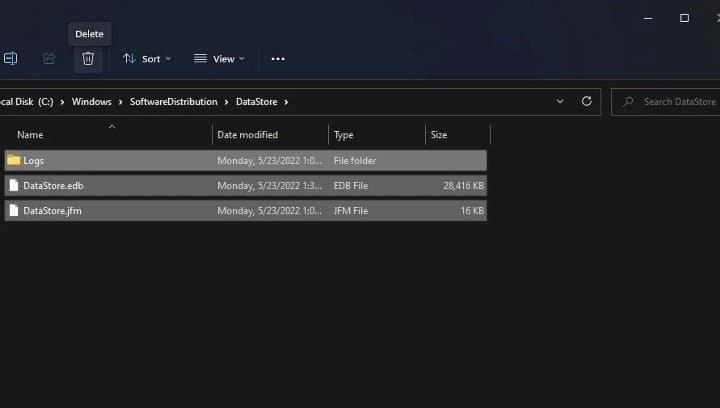Expand chevron after SoftwareDistribution breadcrumb
Screen dimensions: 720x408
(226, 102)
